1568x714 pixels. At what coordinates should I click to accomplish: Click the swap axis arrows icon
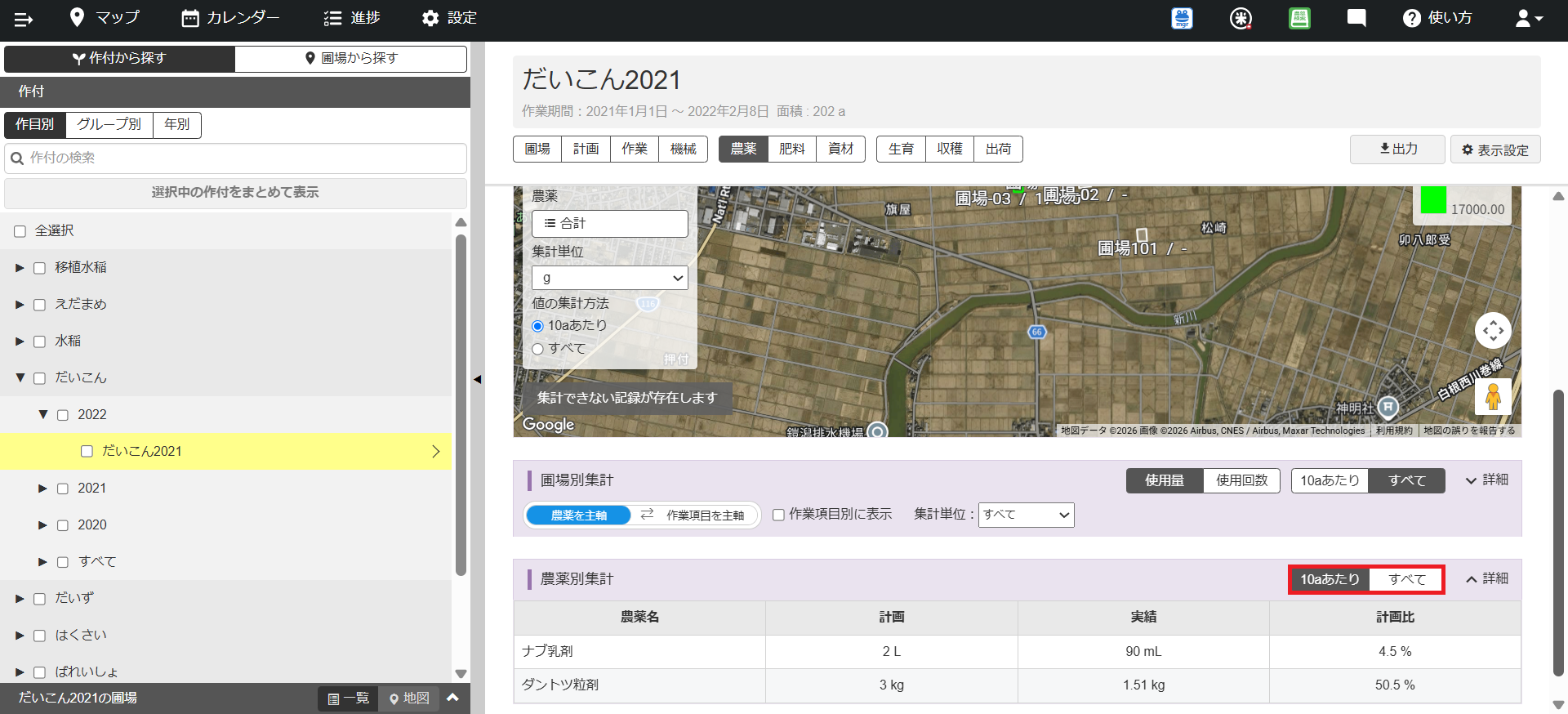(648, 515)
